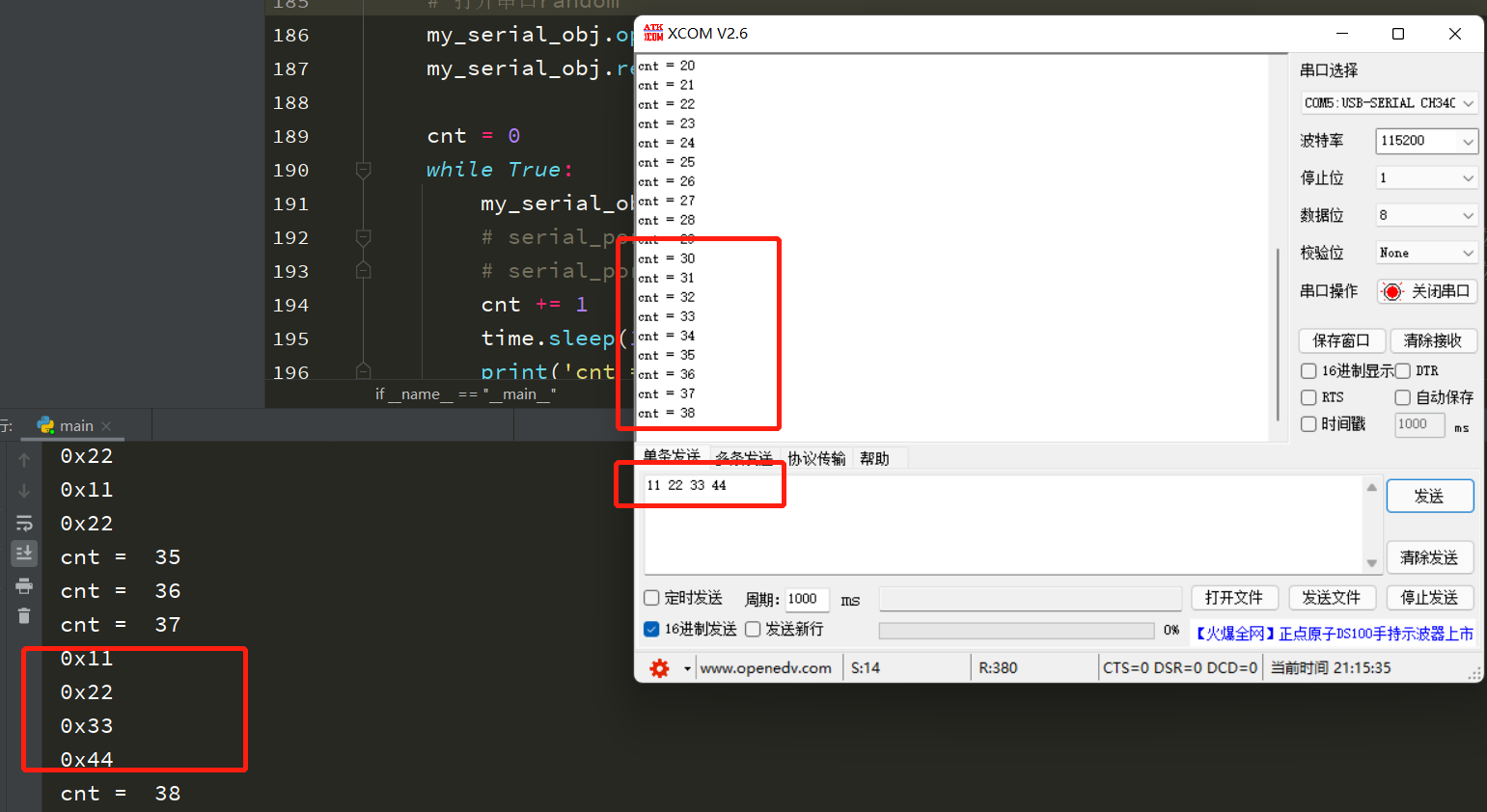Click the scroll-to-end icon in console toolbar

[x=24, y=553]
